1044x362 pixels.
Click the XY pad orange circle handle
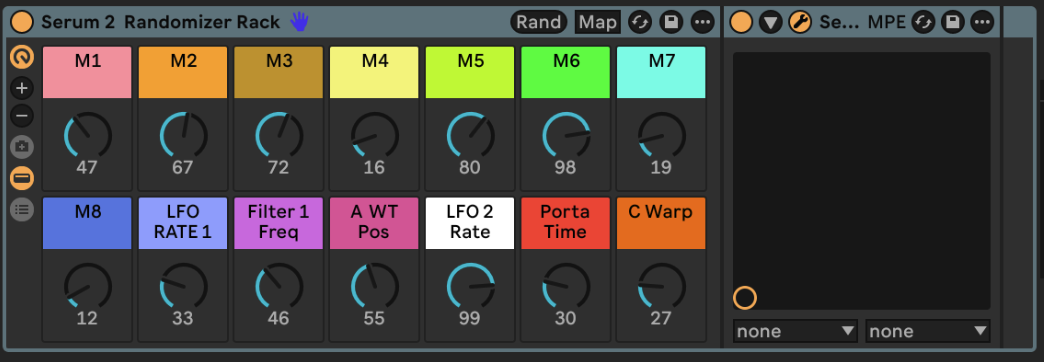coord(745,297)
